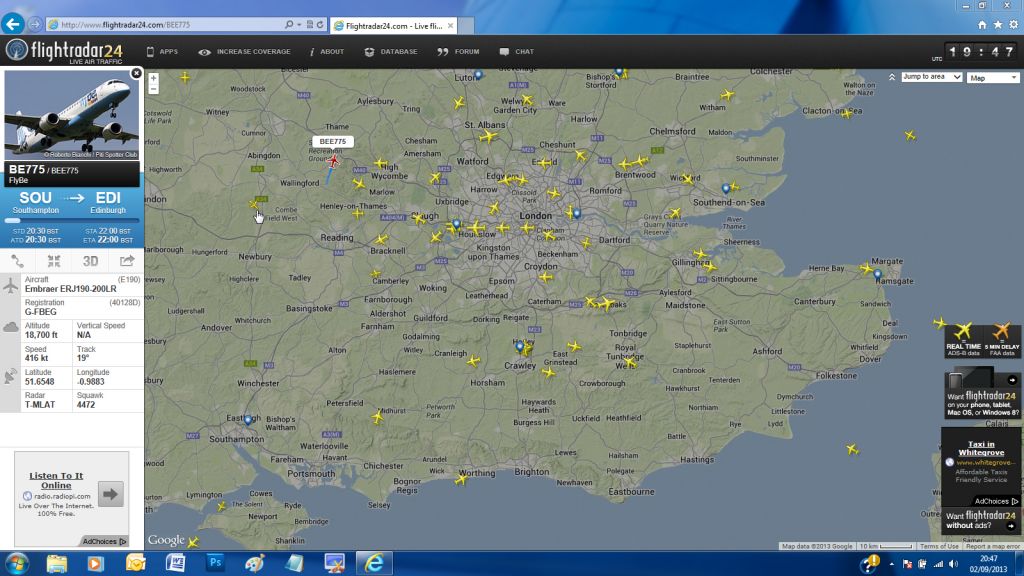Screen dimensions: 1024x576
Task: Open the Map type dropdown
Action: 993,78
